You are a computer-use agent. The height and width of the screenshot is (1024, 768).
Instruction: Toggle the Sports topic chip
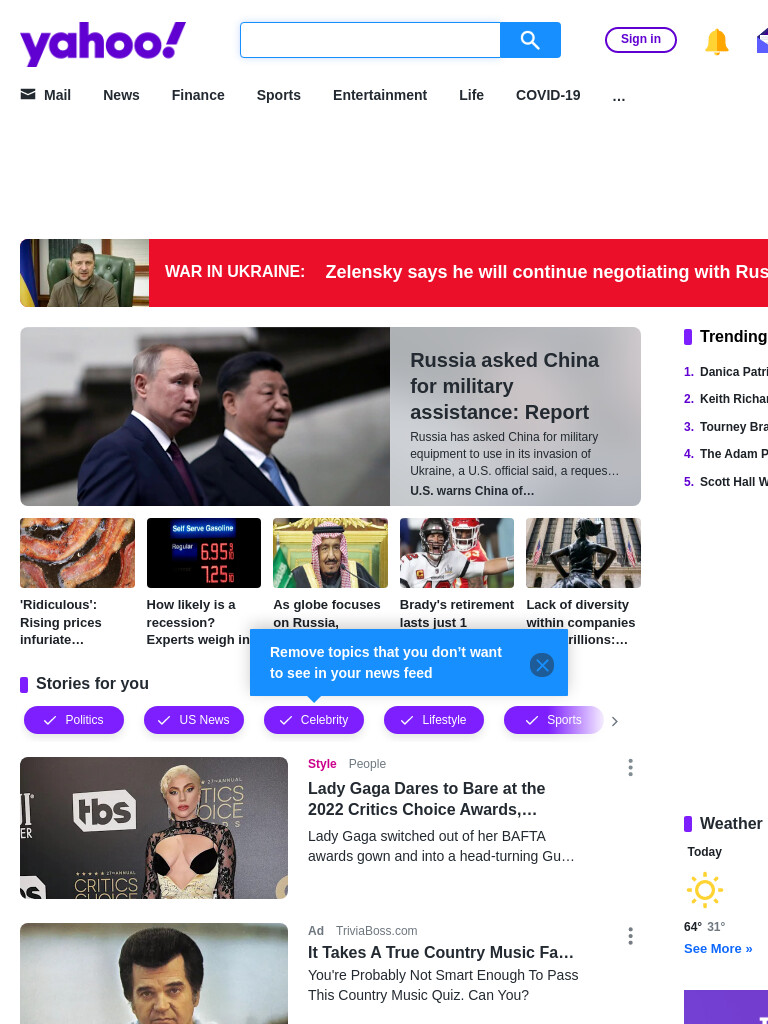point(554,720)
